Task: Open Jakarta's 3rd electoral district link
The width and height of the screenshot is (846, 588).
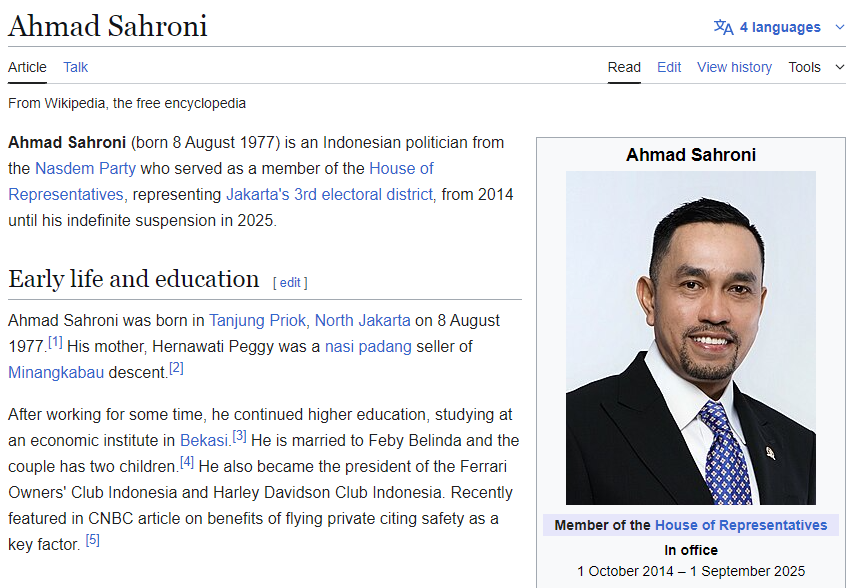Action: pos(329,194)
